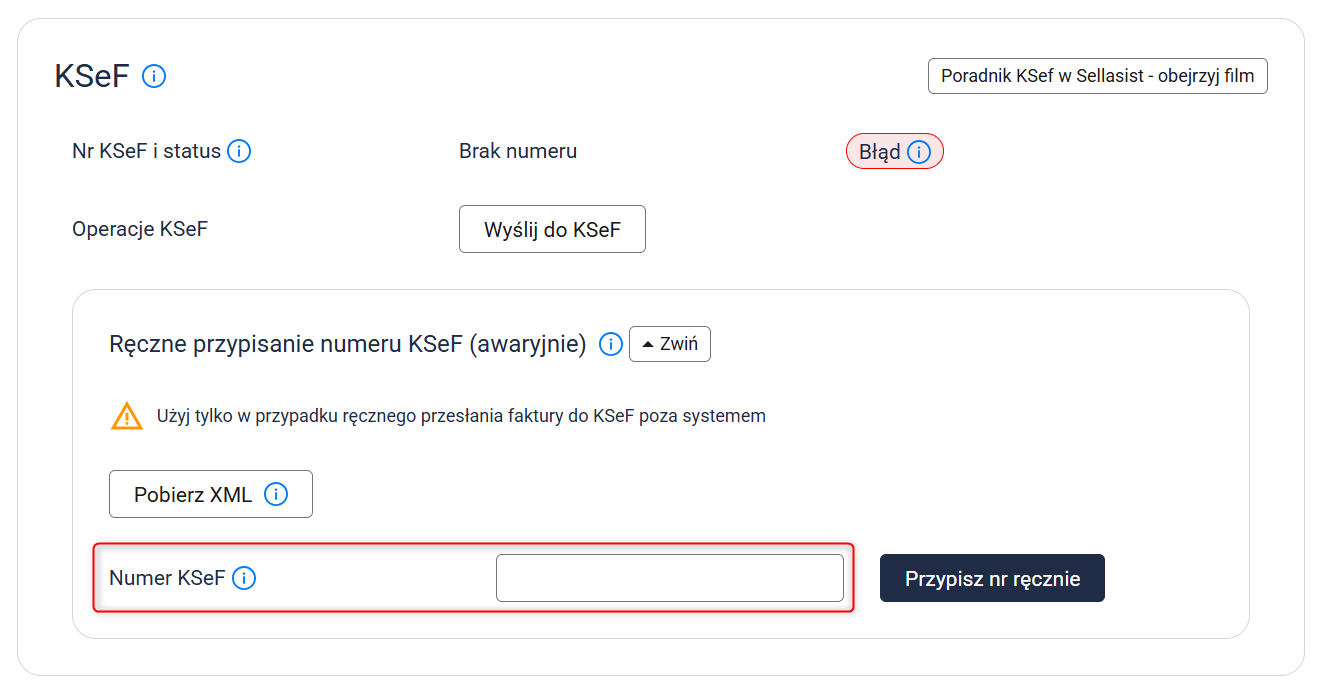Open the 'Poradnik KSef w Sellasist' video guide
Screen dimensions: 1321x694
tap(1097, 76)
